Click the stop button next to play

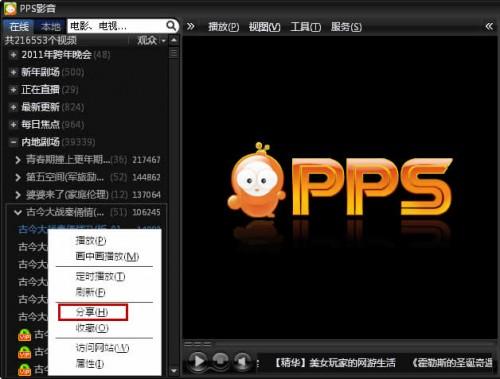pos(220,361)
